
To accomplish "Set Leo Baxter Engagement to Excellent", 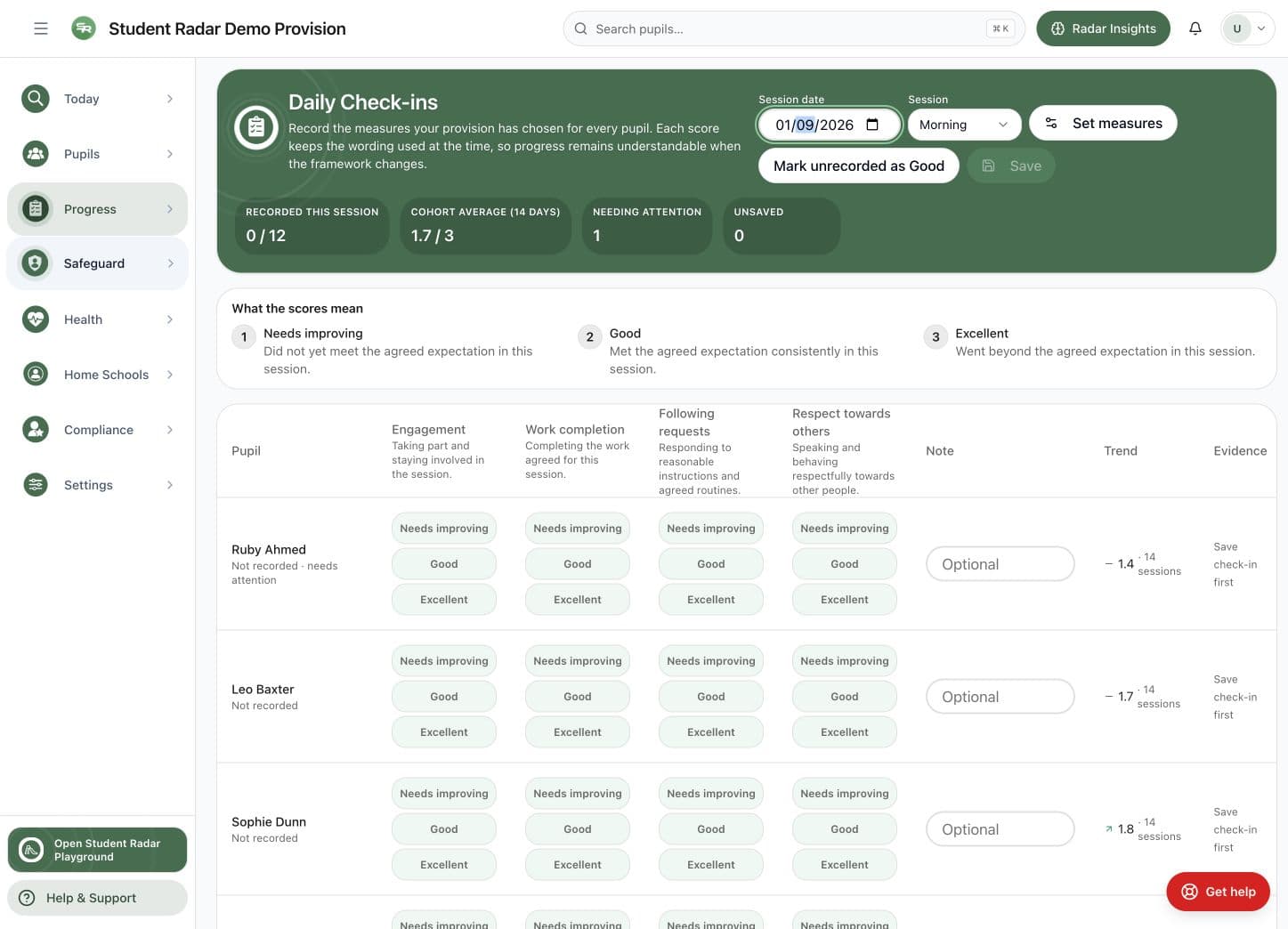I will 444,732.
